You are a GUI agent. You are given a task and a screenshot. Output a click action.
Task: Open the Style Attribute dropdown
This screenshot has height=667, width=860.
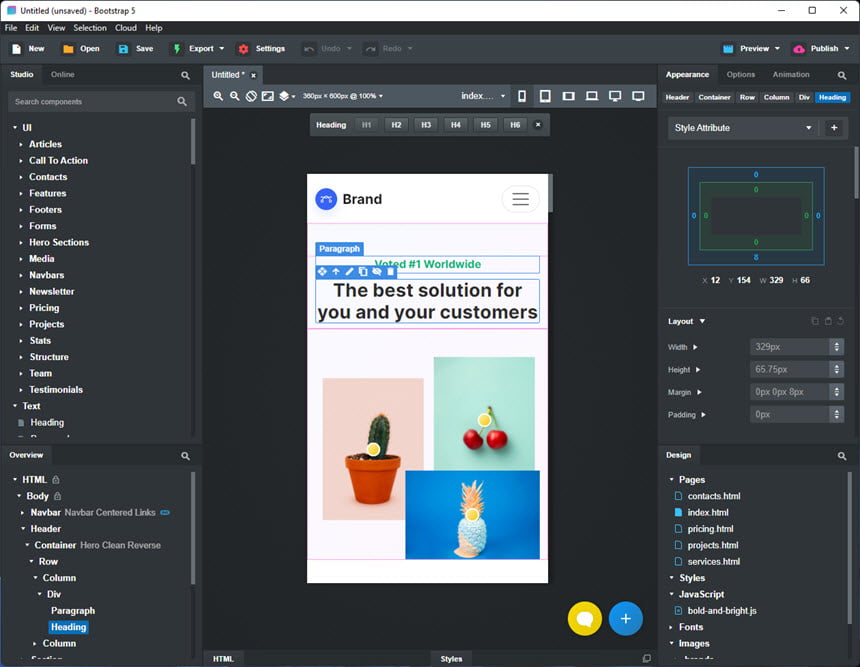click(x=743, y=128)
